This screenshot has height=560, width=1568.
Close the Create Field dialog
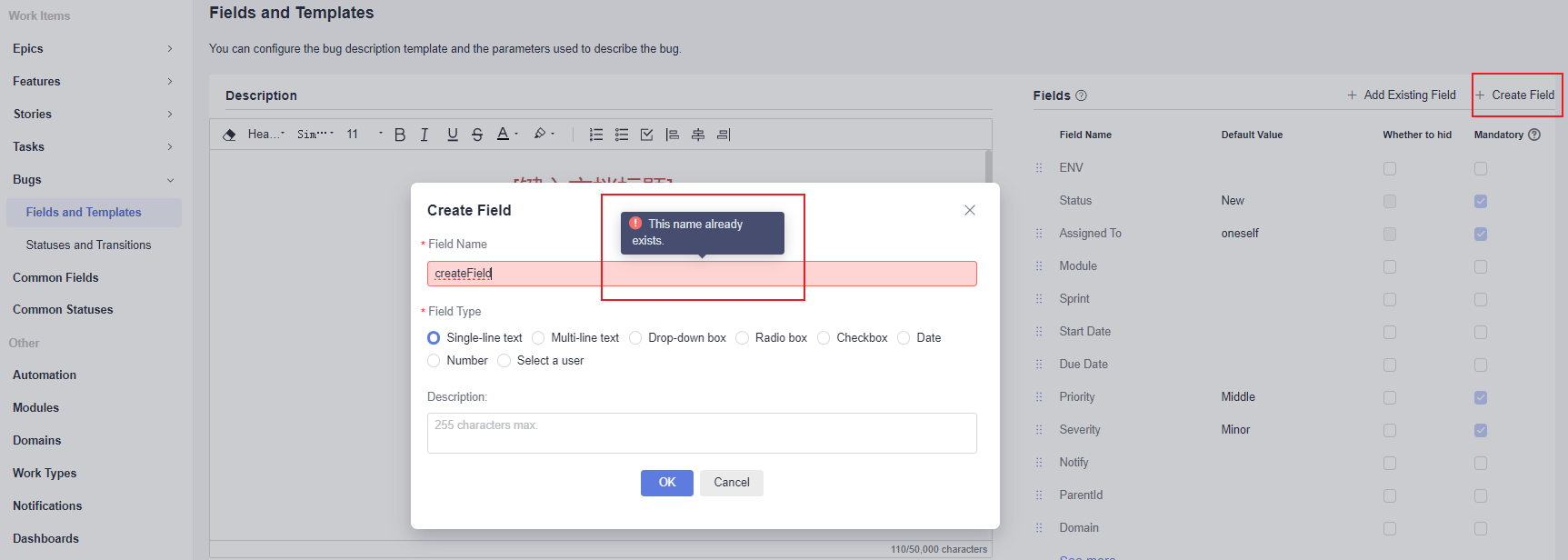(970, 210)
